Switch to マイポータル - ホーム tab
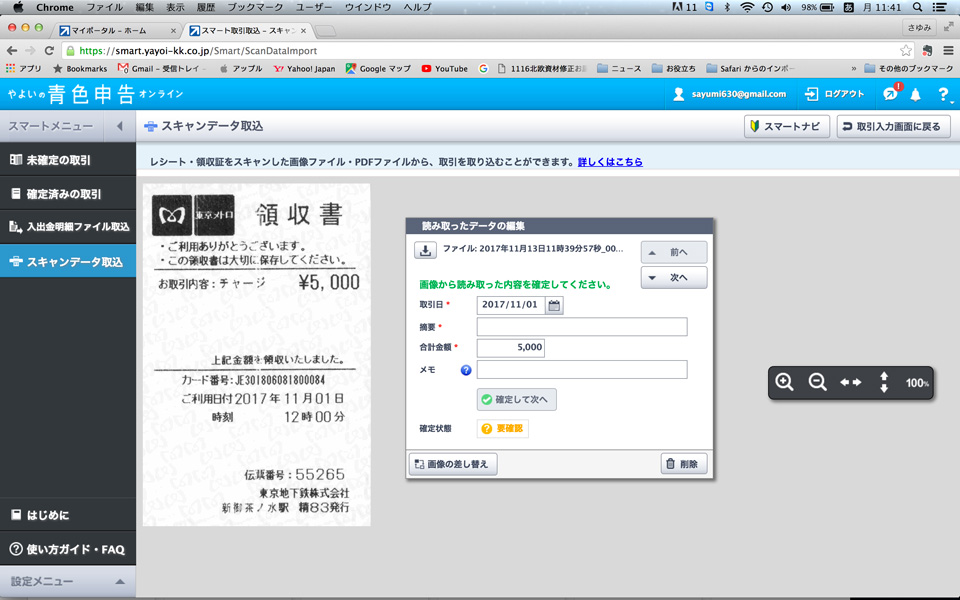 coord(116,30)
